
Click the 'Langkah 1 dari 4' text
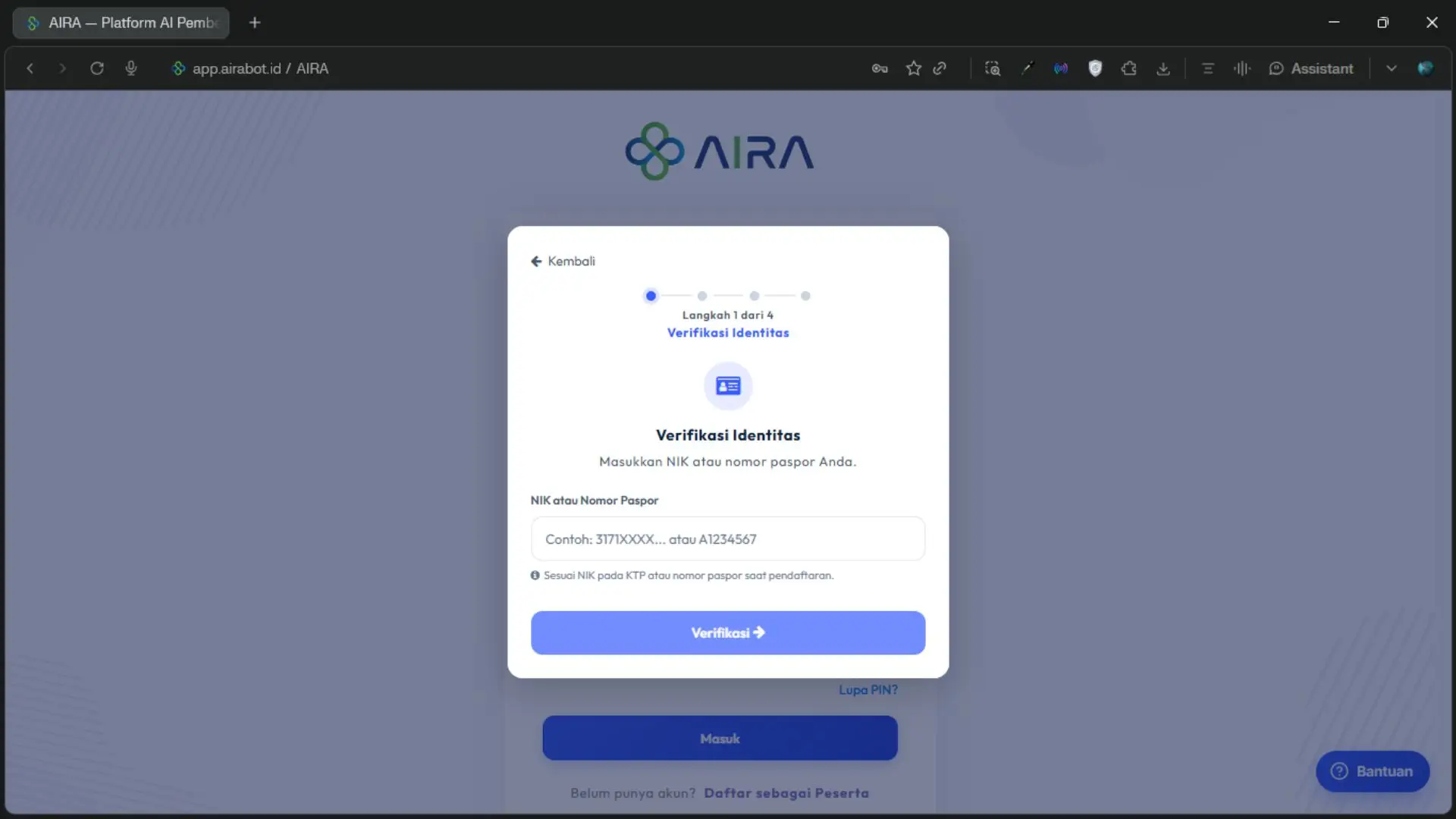(x=728, y=315)
